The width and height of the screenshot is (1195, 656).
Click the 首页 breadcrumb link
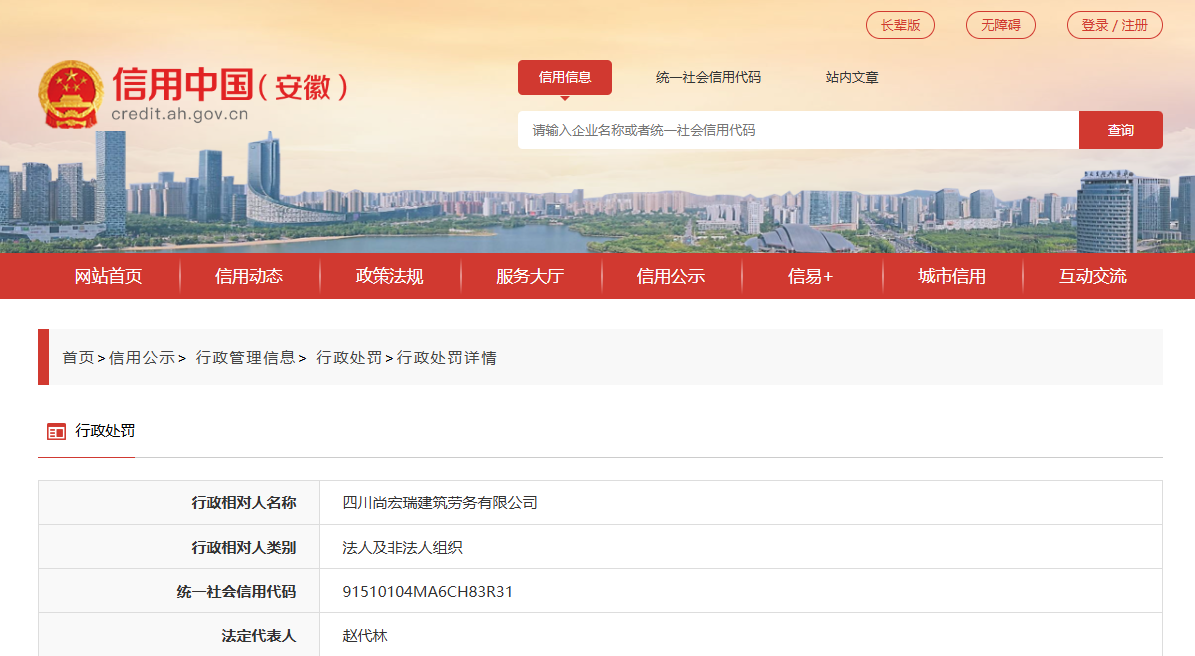click(x=78, y=357)
